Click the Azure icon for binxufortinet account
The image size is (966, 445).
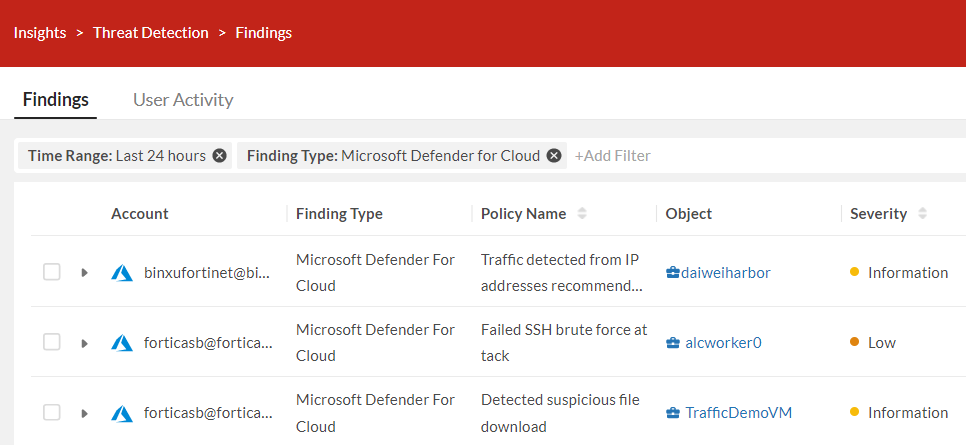click(x=122, y=273)
